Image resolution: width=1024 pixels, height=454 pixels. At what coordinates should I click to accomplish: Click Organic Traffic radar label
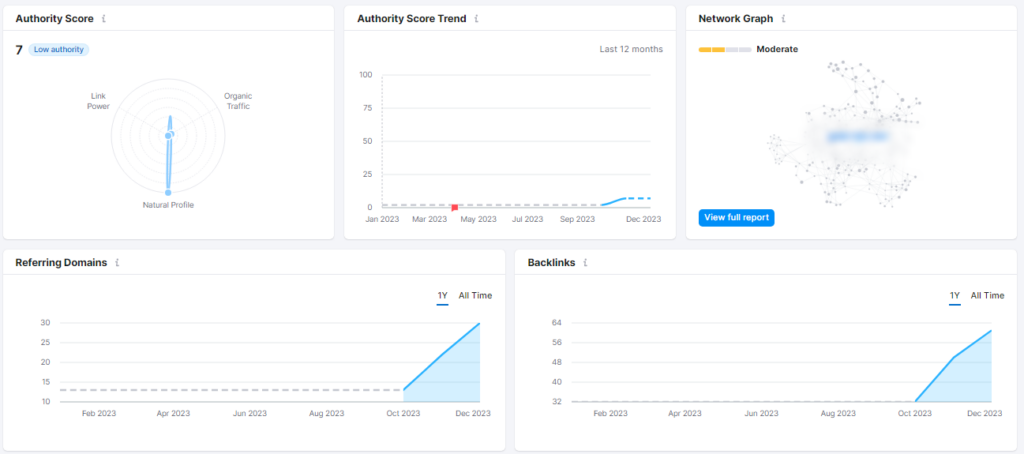(238, 101)
